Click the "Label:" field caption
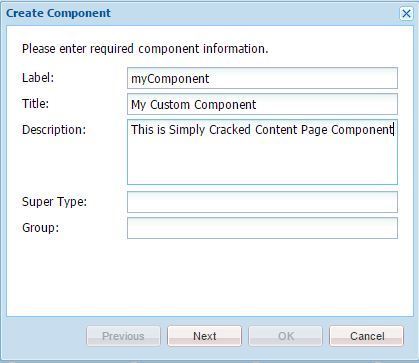 (38, 78)
